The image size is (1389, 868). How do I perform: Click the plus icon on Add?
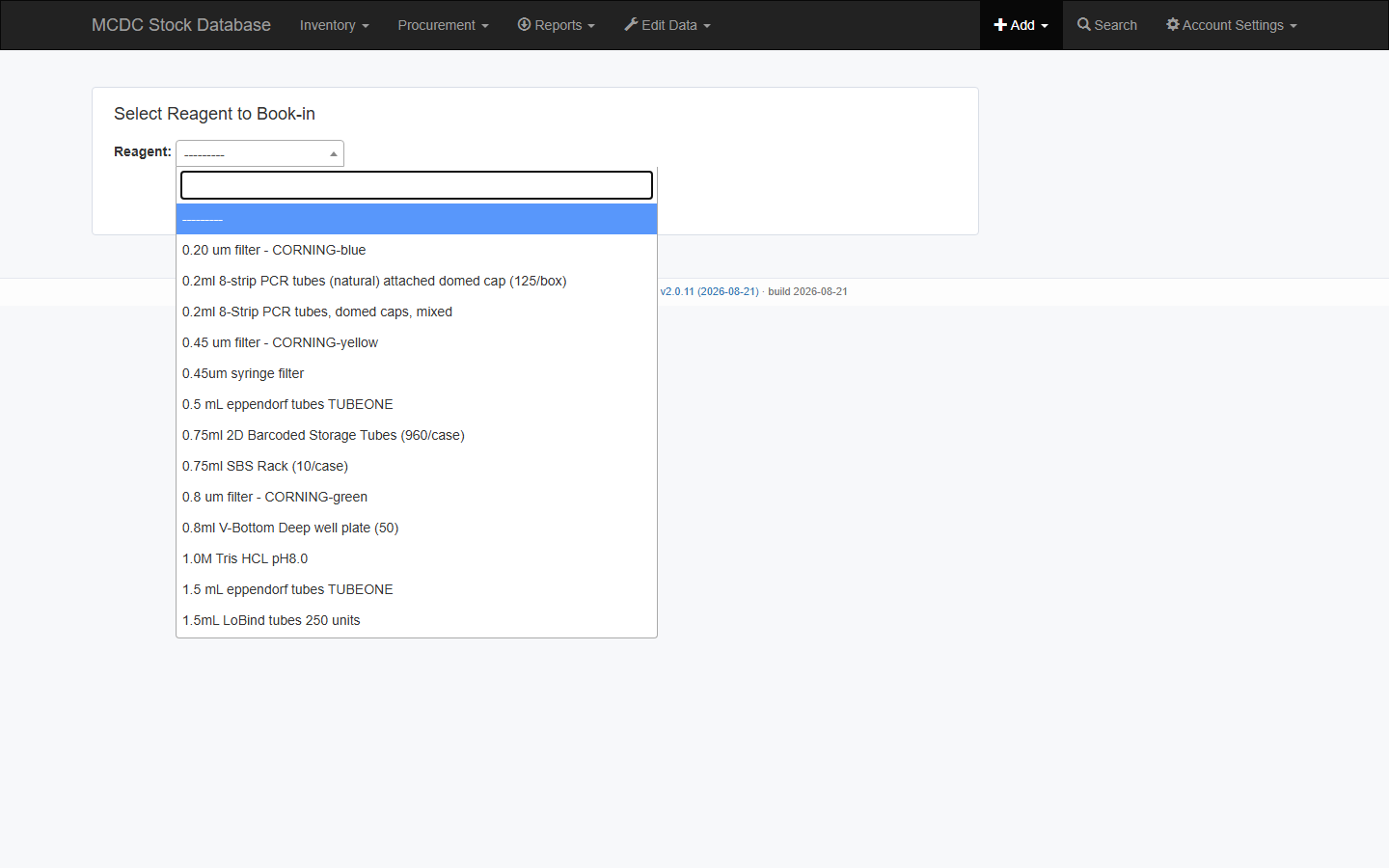(1000, 25)
